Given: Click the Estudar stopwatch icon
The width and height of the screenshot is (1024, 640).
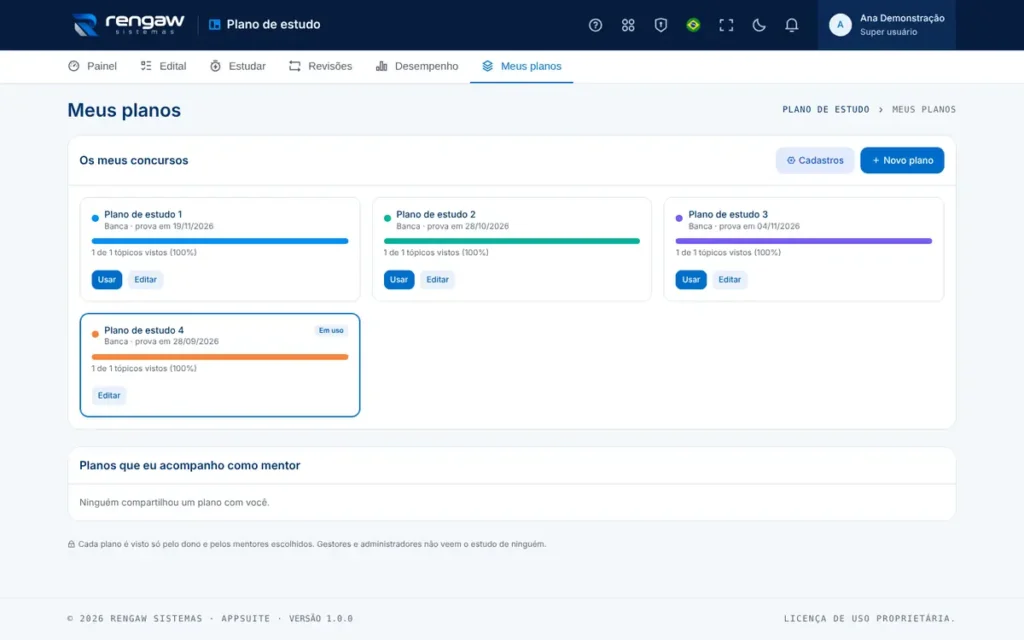Looking at the screenshot, I should (x=215, y=66).
